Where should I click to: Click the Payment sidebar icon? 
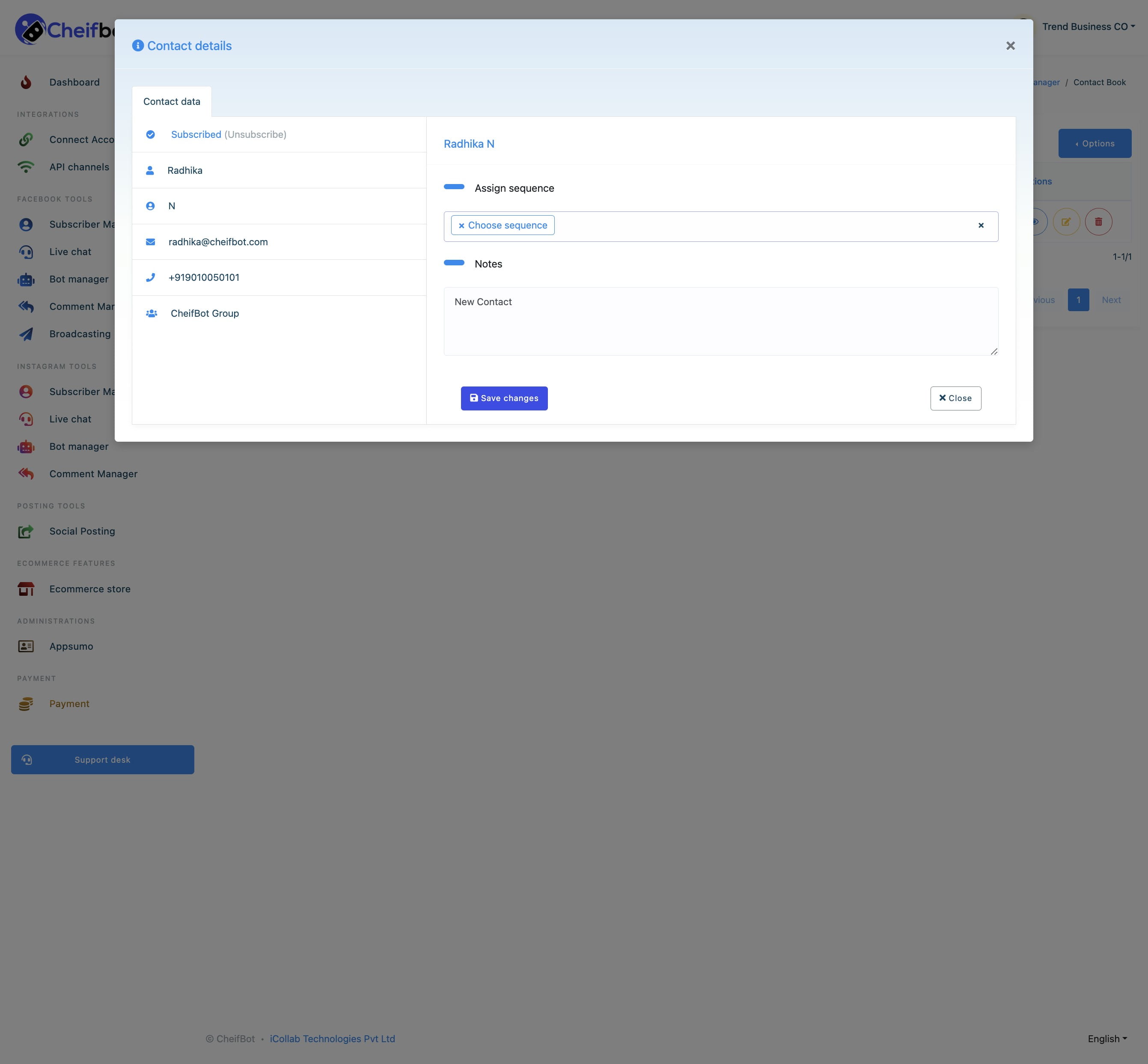27,703
